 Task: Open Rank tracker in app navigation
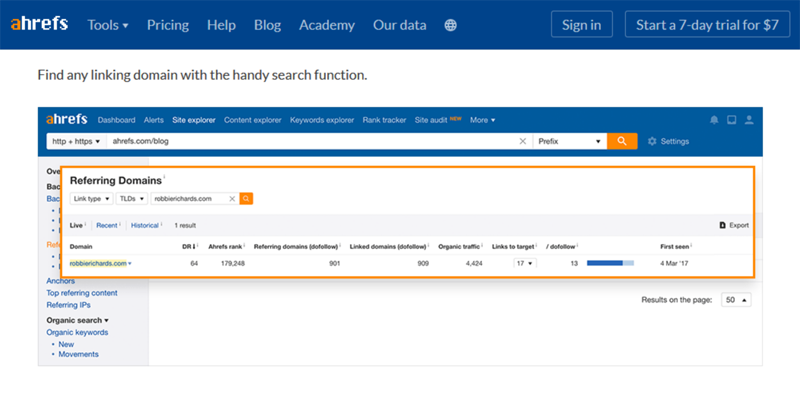tap(384, 120)
